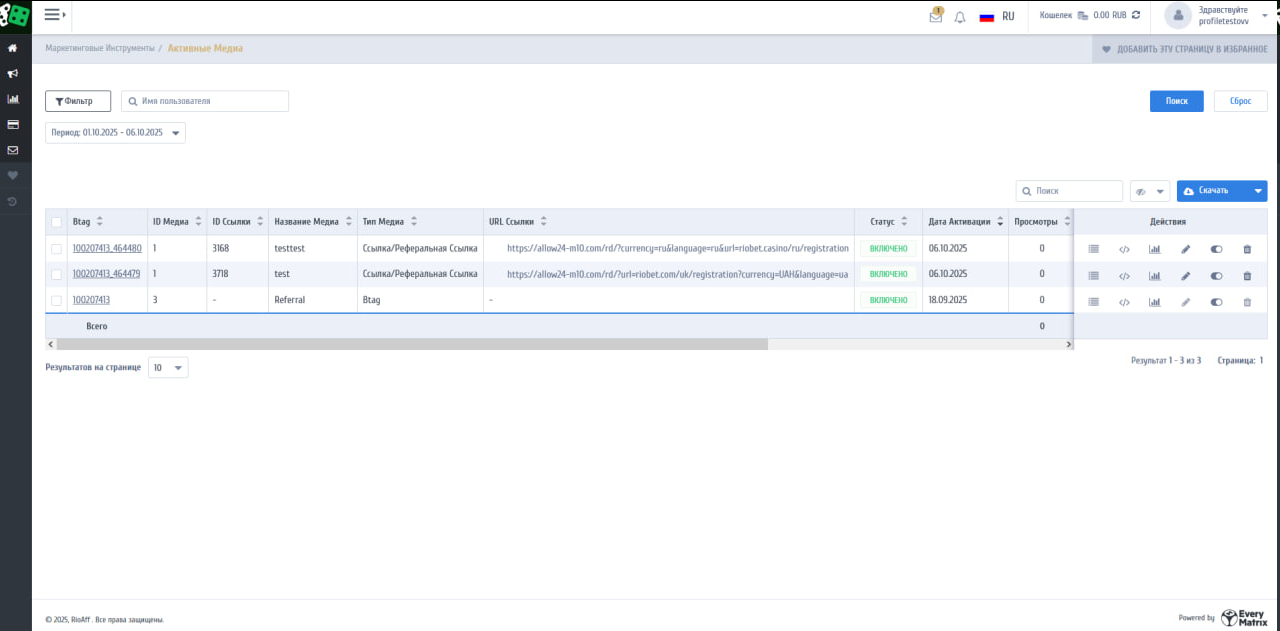Delete the testtest media row

click(1247, 249)
